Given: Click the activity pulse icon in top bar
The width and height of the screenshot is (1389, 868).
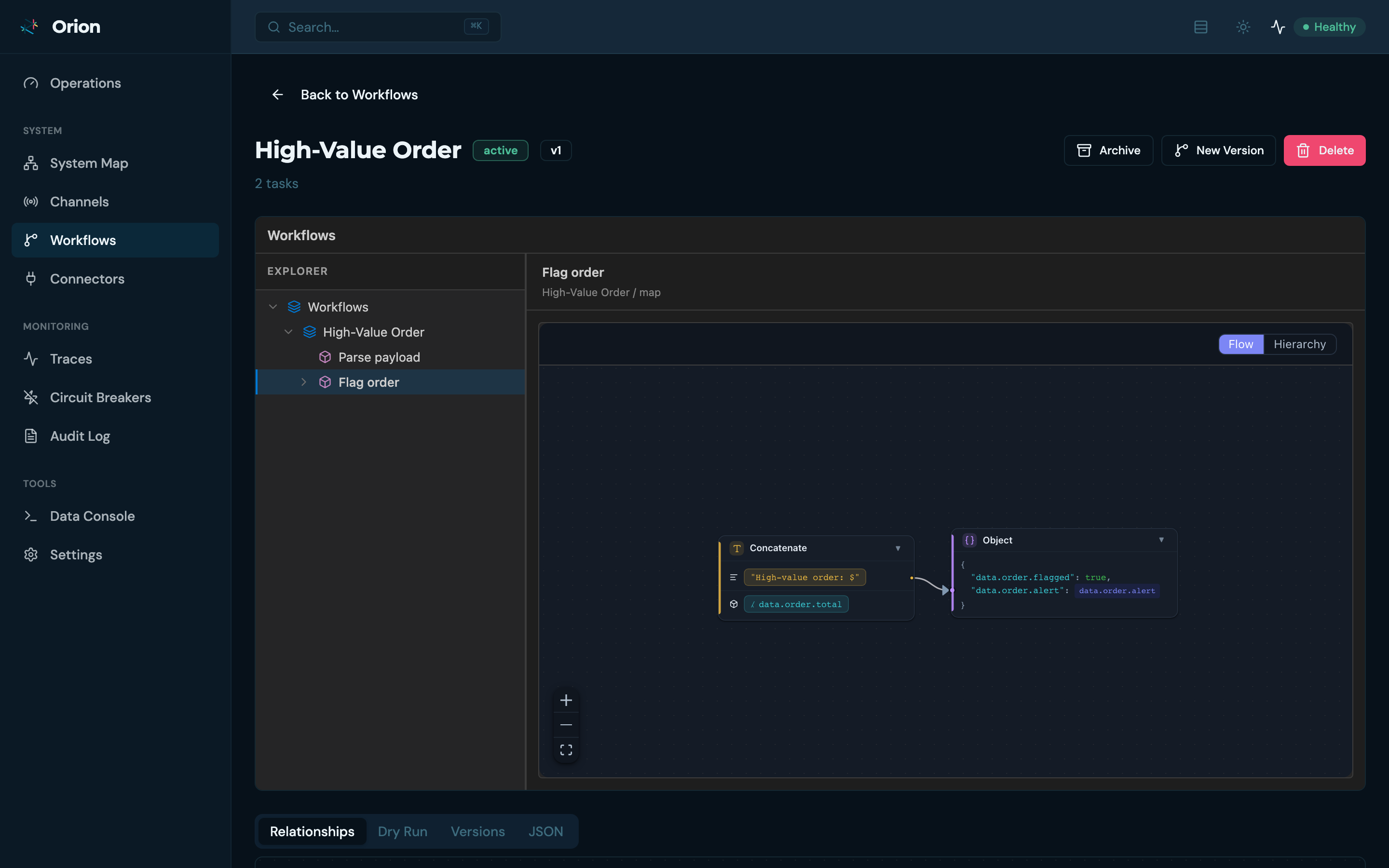Looking at the screenshot, I should click(1278, 27).
